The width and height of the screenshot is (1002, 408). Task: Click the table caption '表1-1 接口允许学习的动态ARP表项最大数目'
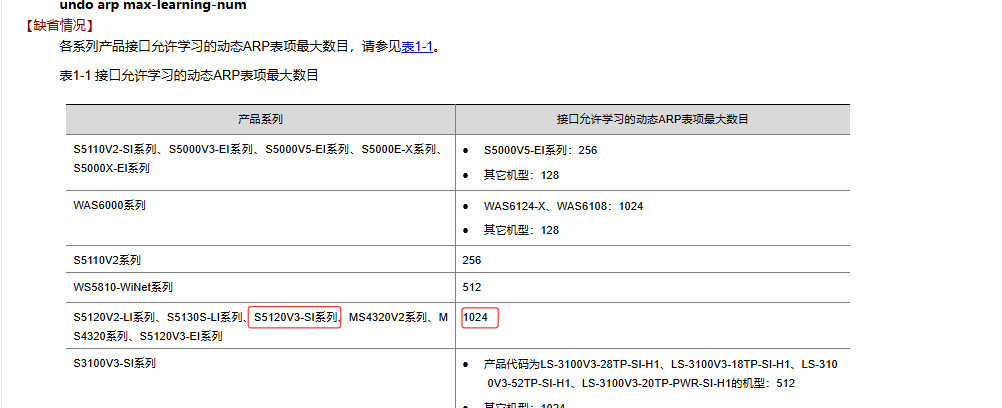pos(189,75)
